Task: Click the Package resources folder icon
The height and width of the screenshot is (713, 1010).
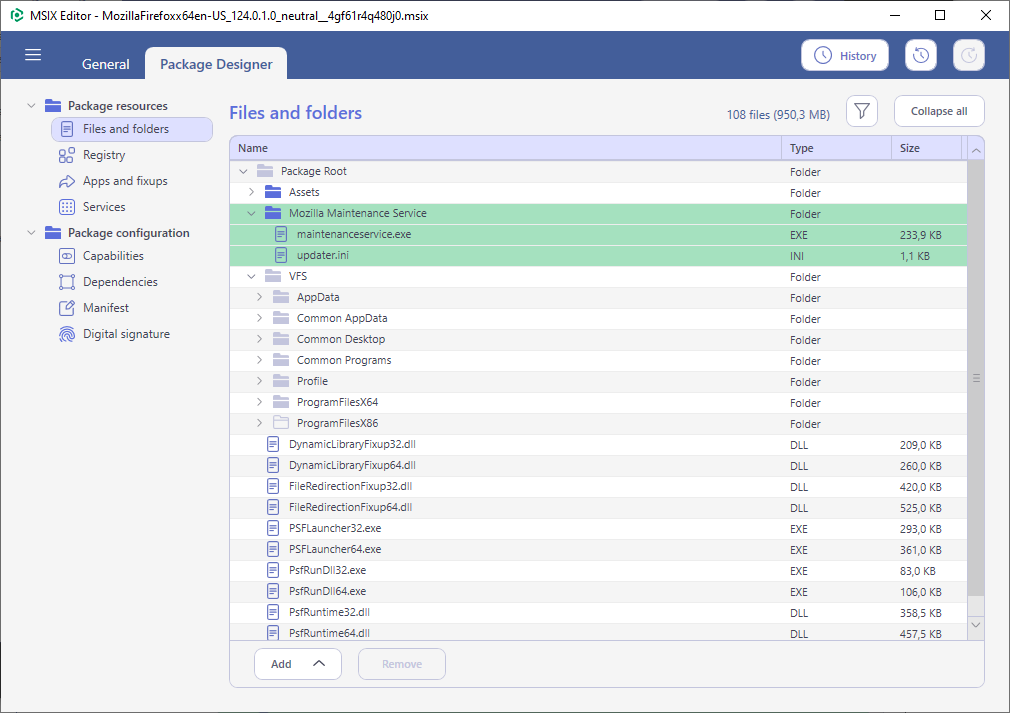Action: (53, 106)
